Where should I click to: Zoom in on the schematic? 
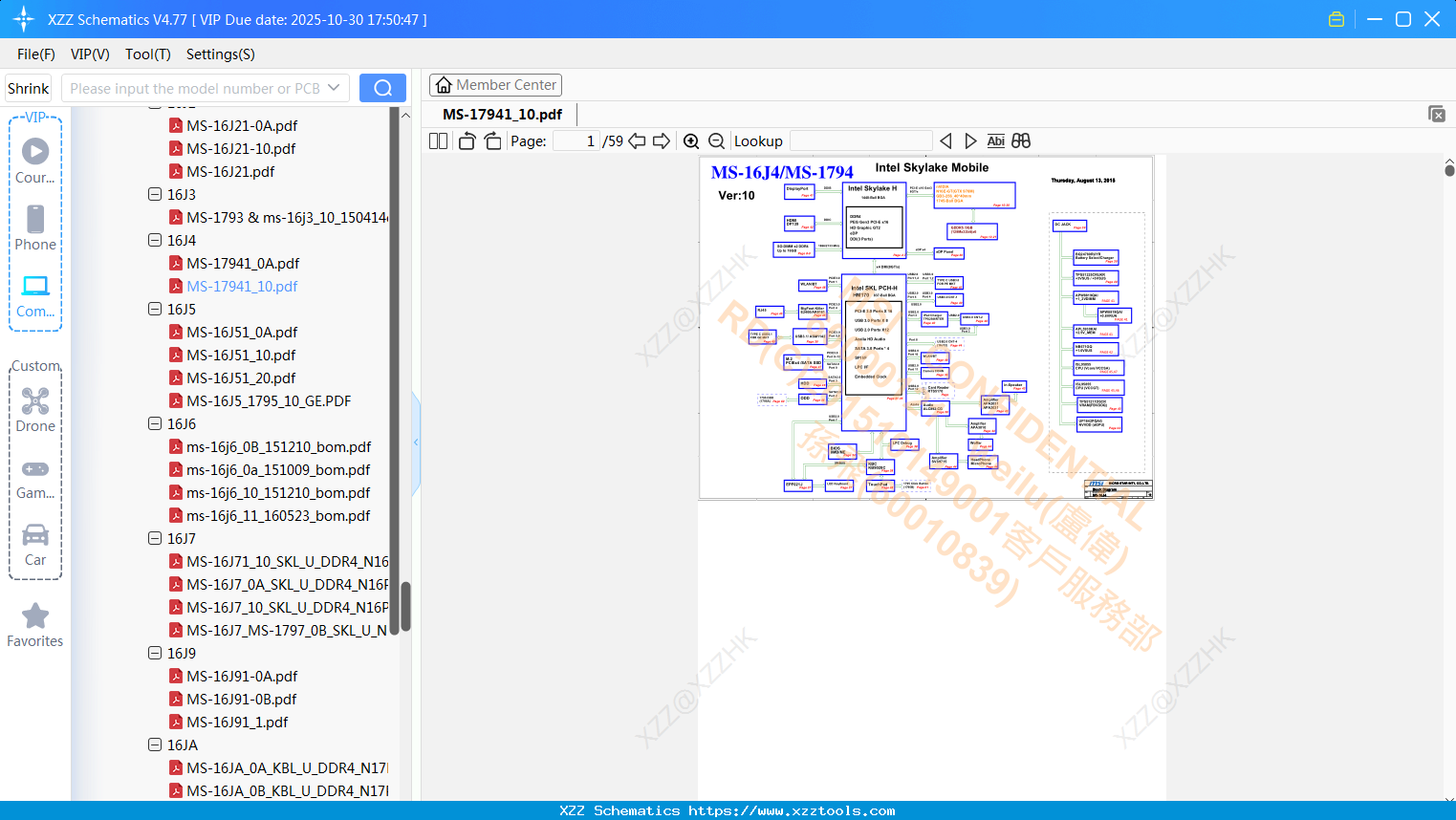tap(691, 141)
